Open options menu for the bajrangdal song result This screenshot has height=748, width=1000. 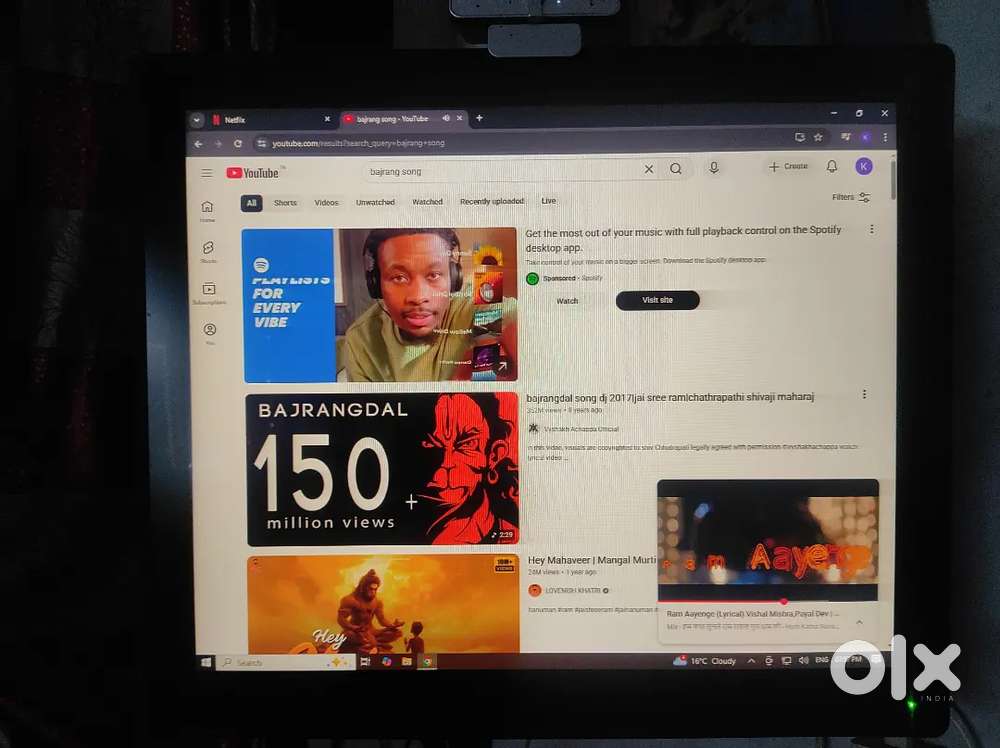pos(864,396)
